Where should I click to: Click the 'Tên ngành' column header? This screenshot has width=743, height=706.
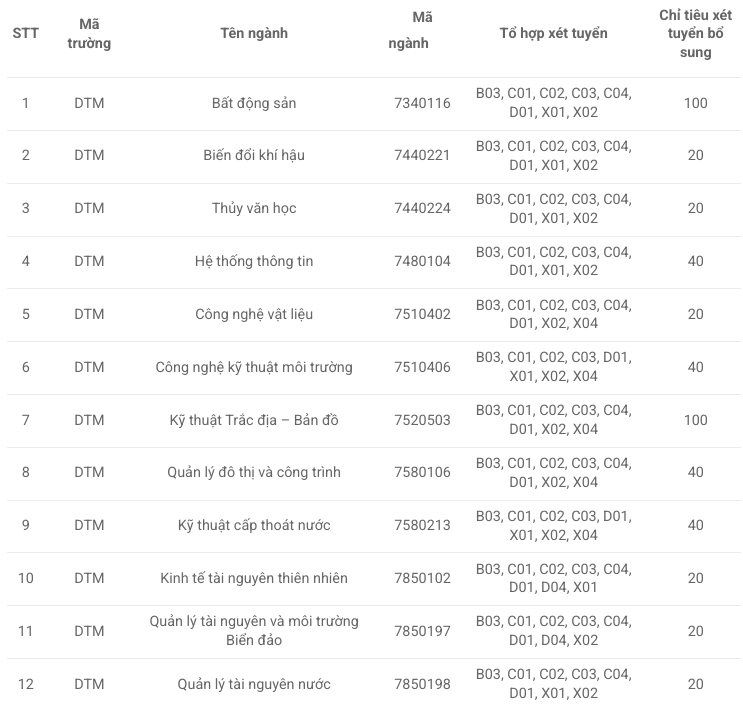(x=254, y=33)
